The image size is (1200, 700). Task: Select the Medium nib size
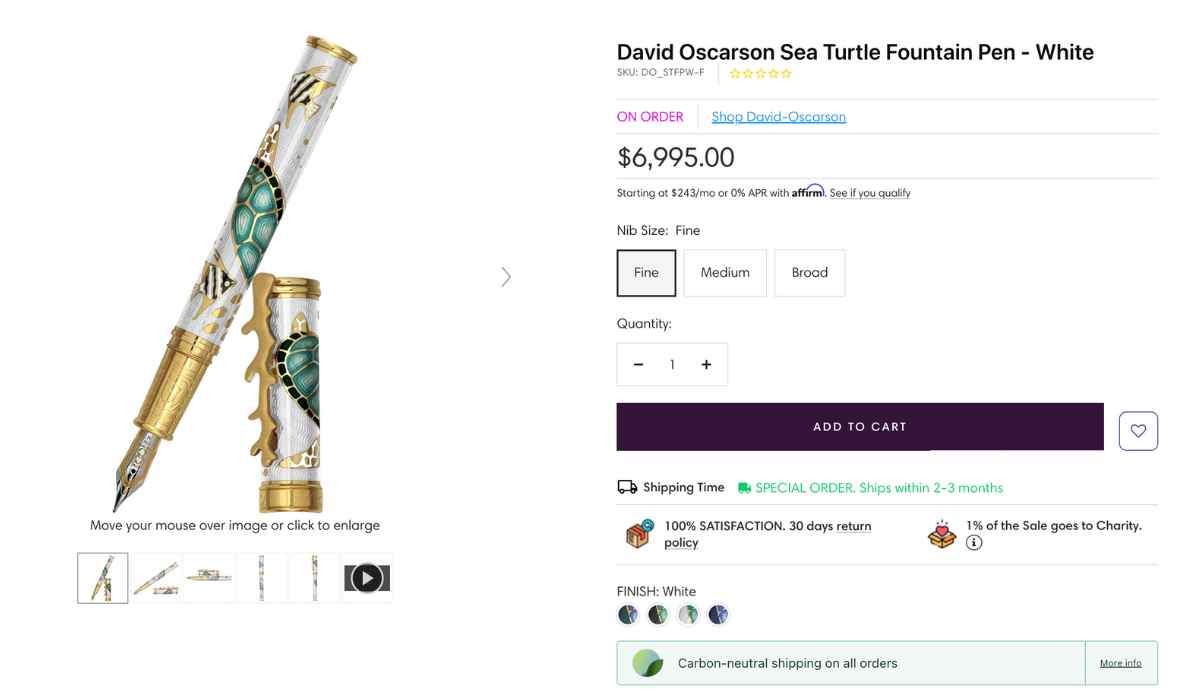click(x=724, y=272)
